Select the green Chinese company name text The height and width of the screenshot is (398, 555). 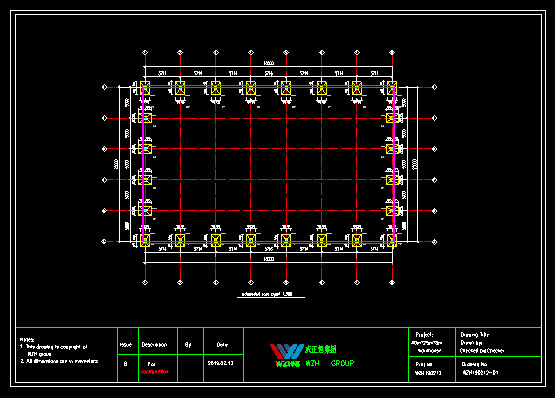(321, 349)
